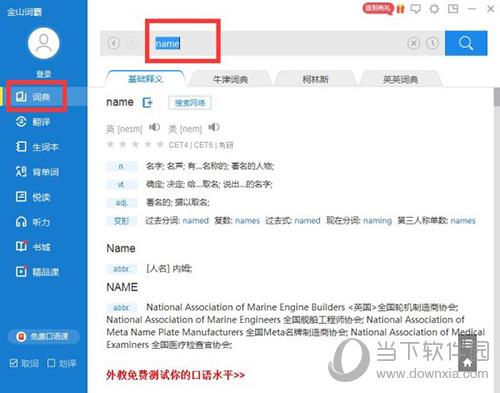The height and width of the screenshot is (393, 500).
Task: Open the 生词本 vocabulary notebook
Action: click(x=37, y=147)
